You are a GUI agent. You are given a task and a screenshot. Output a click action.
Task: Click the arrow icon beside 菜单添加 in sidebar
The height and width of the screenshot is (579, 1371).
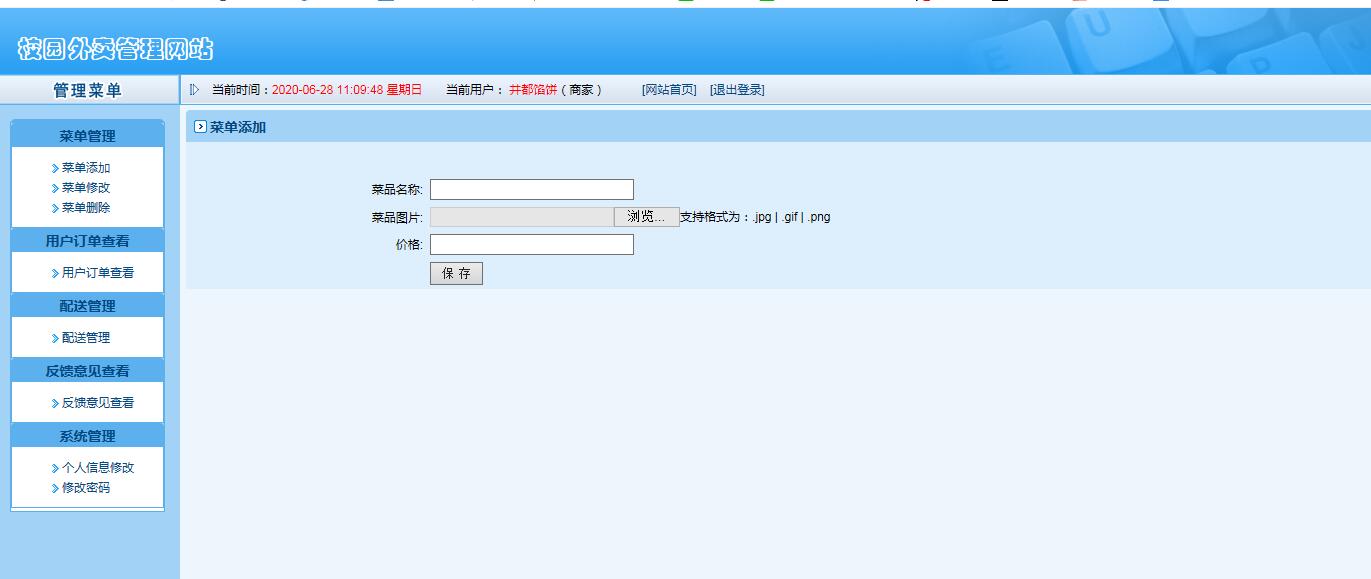(55, 169)
